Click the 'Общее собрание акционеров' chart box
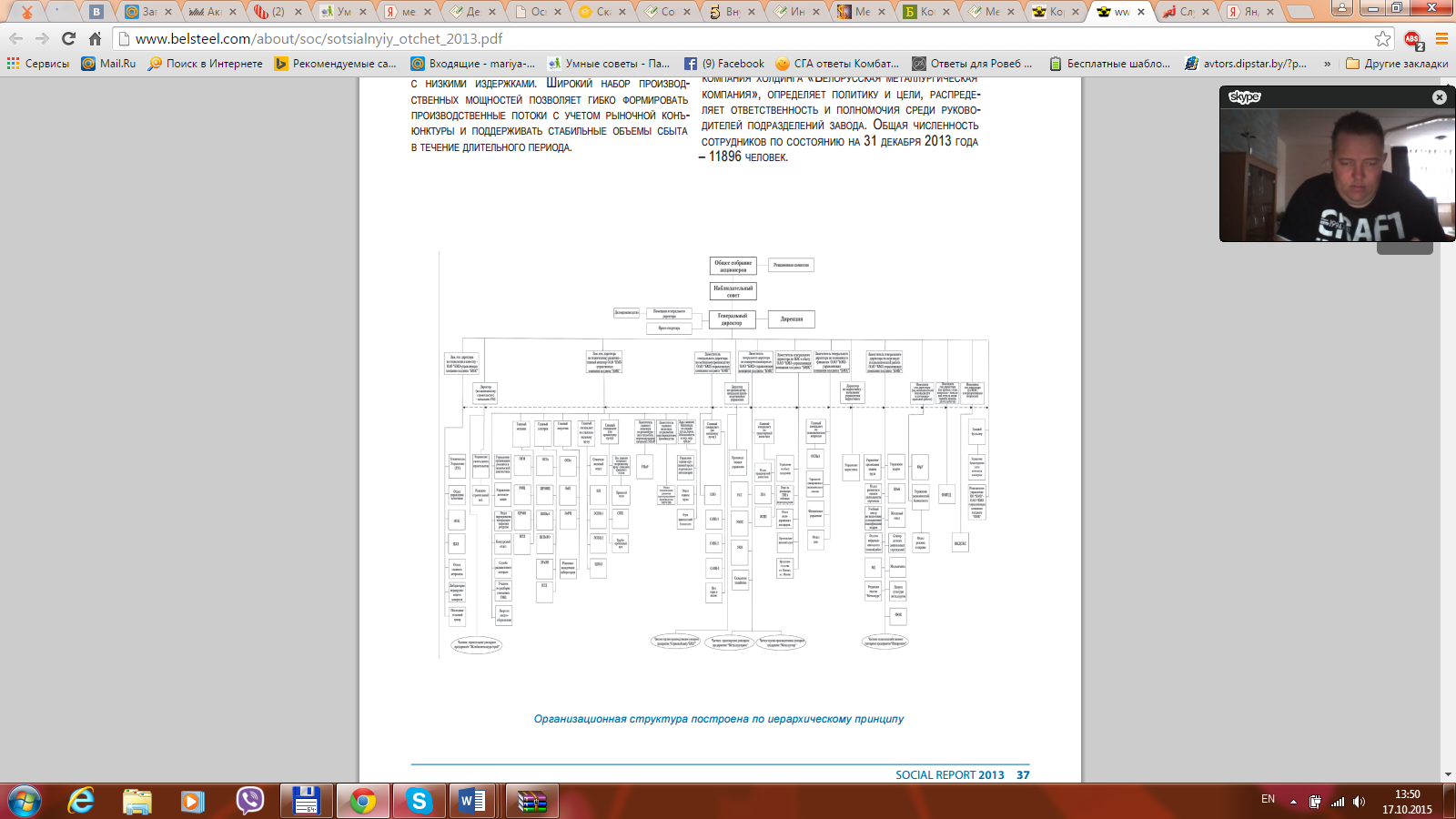This screenshot has width=1456, height=819. [x=733, y=266]
